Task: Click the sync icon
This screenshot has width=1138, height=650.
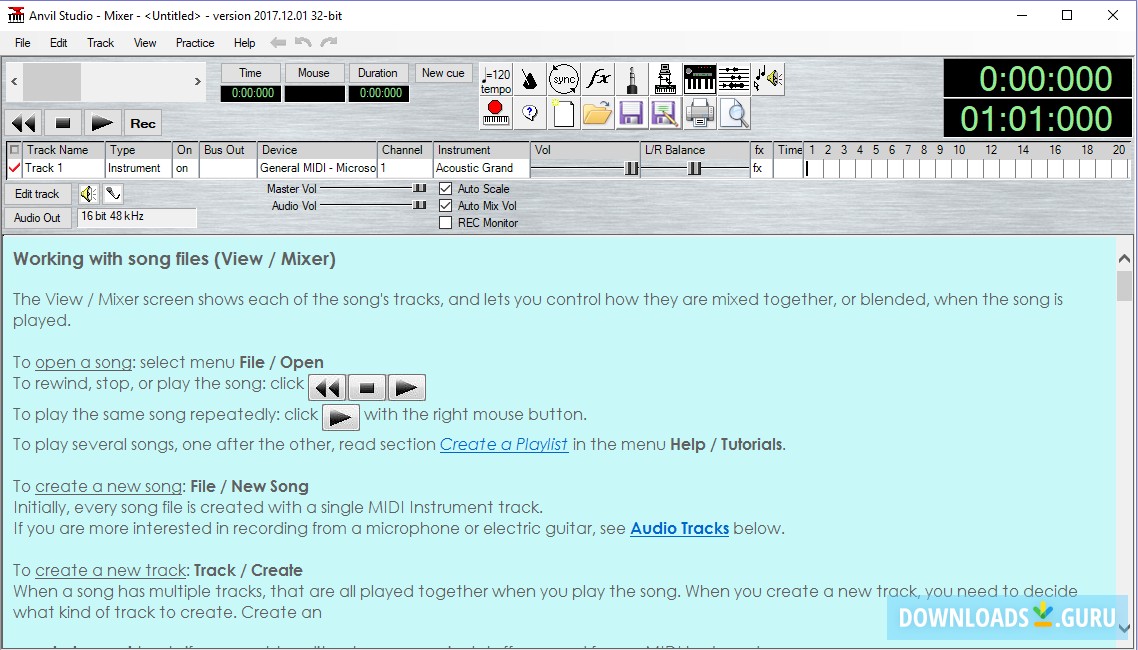Action: tap(564, 79)
